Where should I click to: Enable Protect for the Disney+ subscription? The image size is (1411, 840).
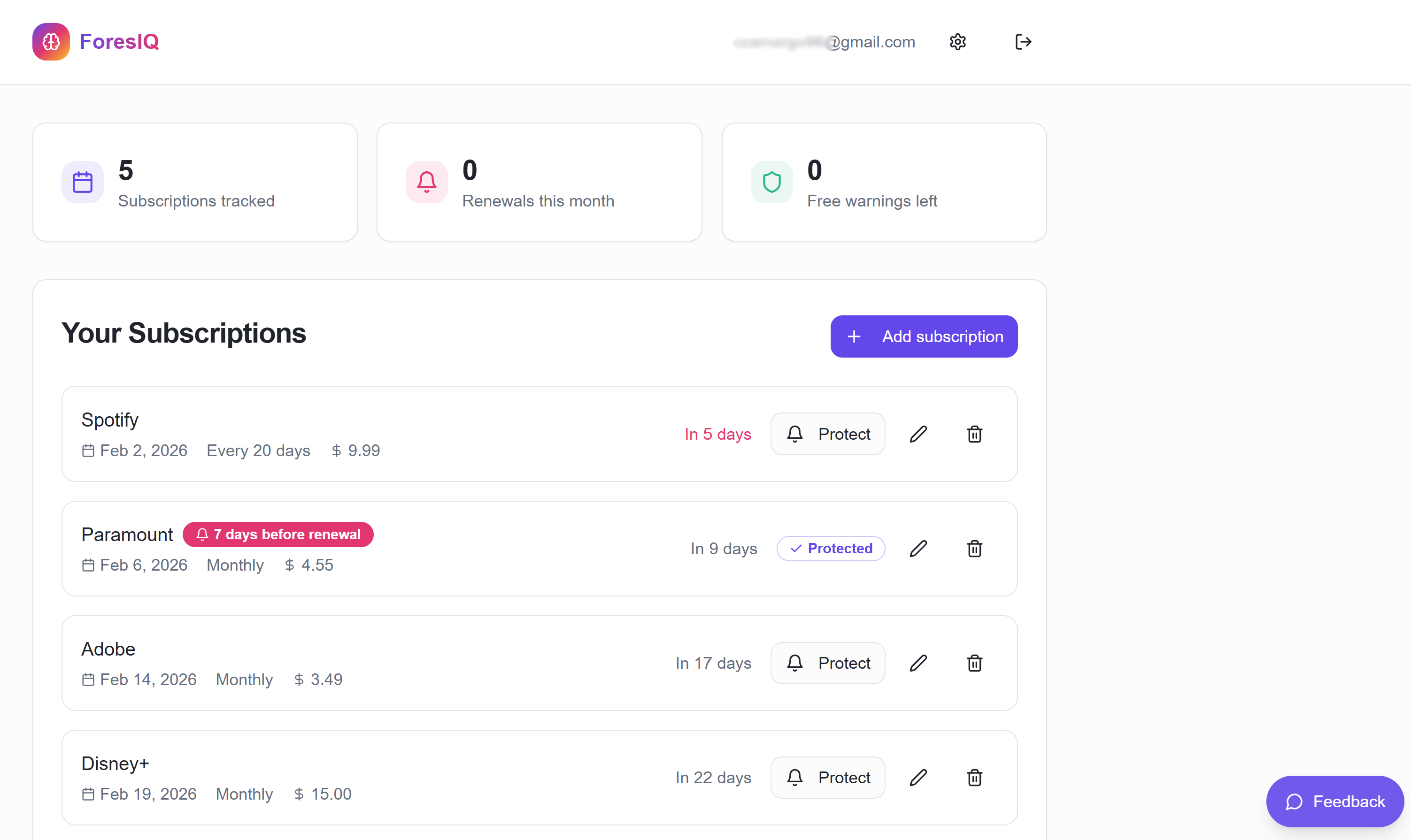click(827, 777)
